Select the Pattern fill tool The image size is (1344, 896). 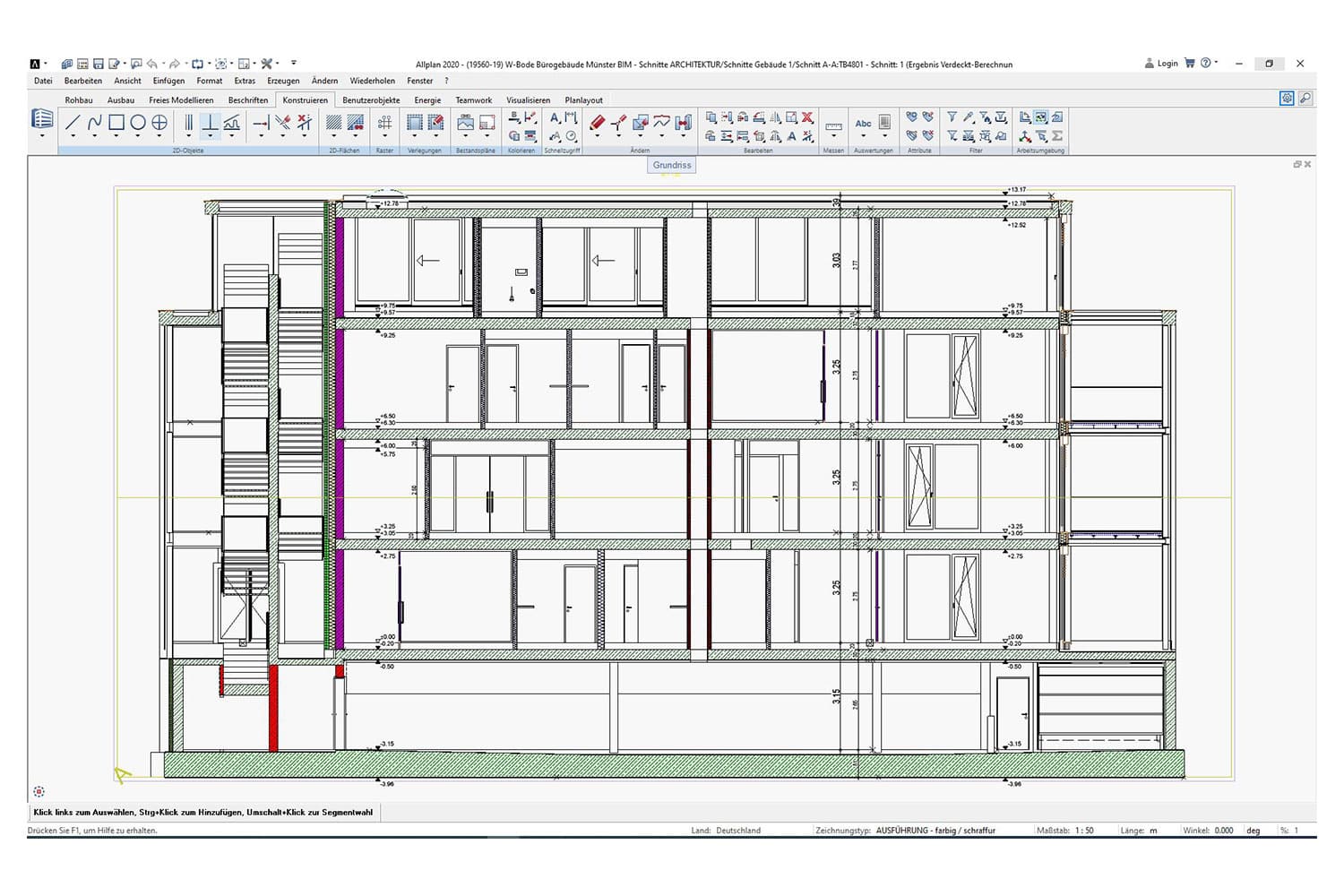click(355, 123)
